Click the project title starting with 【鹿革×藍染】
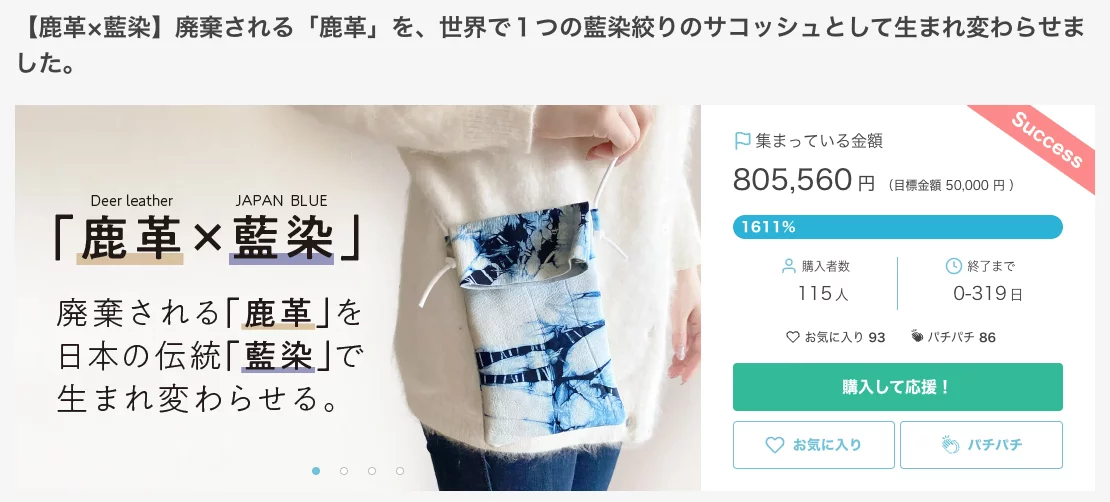The image size is (1110, 502). click(551, 46)
